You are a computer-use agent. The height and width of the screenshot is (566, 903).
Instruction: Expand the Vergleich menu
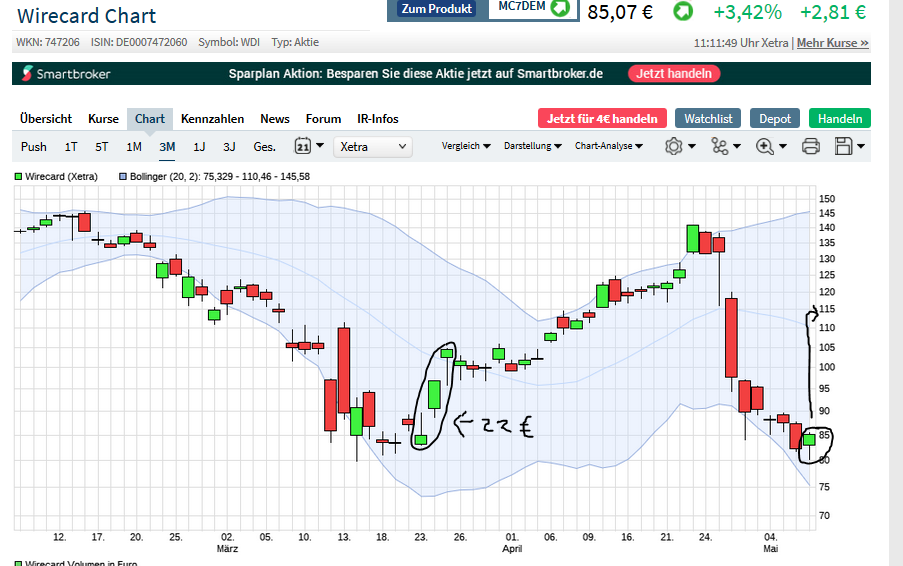pyautogui.click(x=466, y=146)
